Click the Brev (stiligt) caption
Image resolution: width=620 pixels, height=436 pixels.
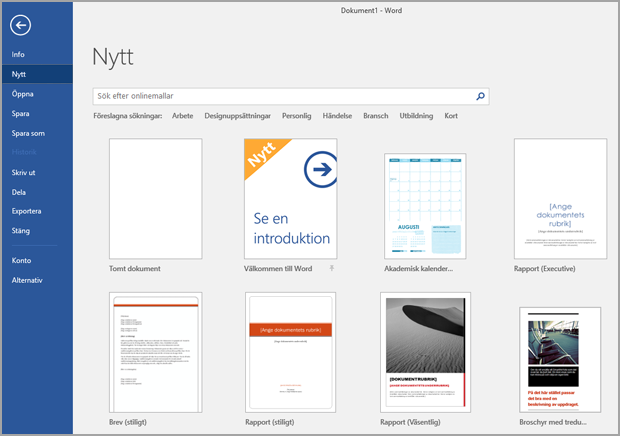(128, 422)
